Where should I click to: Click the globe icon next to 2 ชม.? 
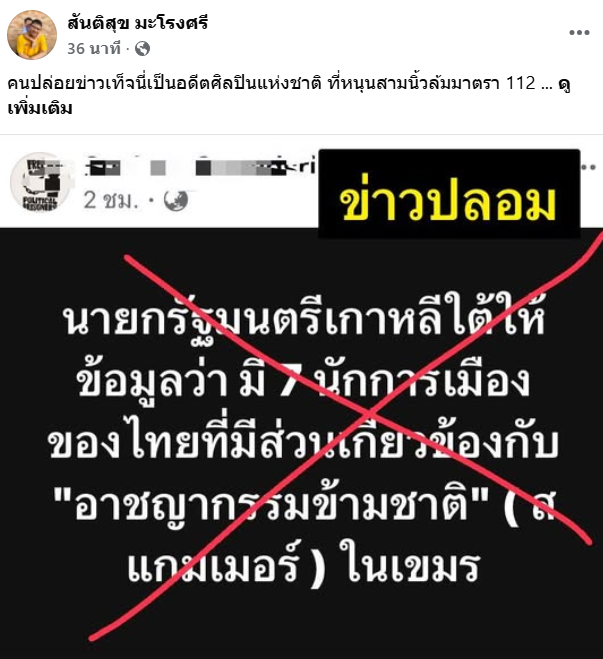176,200
